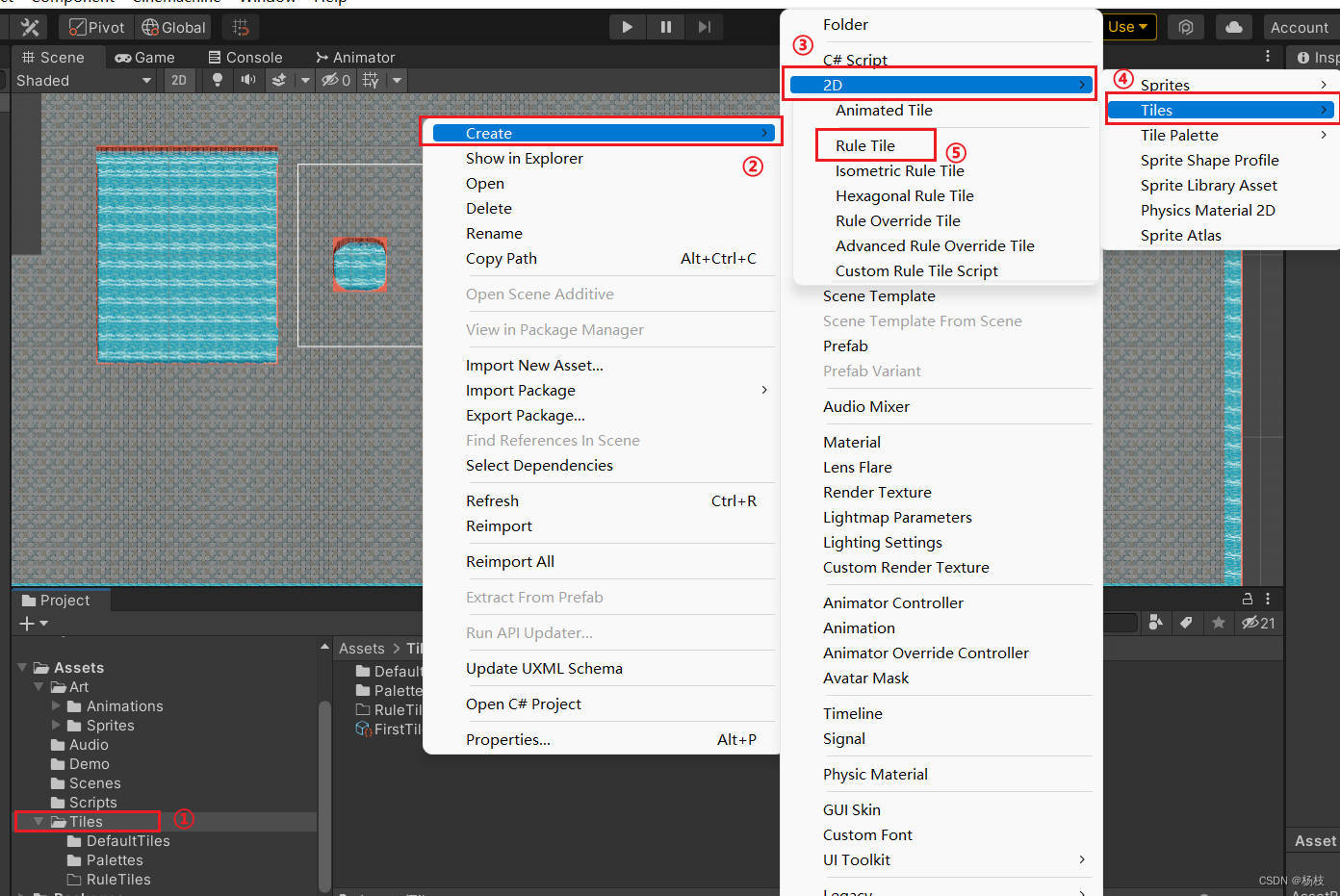Click the large water tilemap in scene
1340x896 pixels.
[187, 256]
